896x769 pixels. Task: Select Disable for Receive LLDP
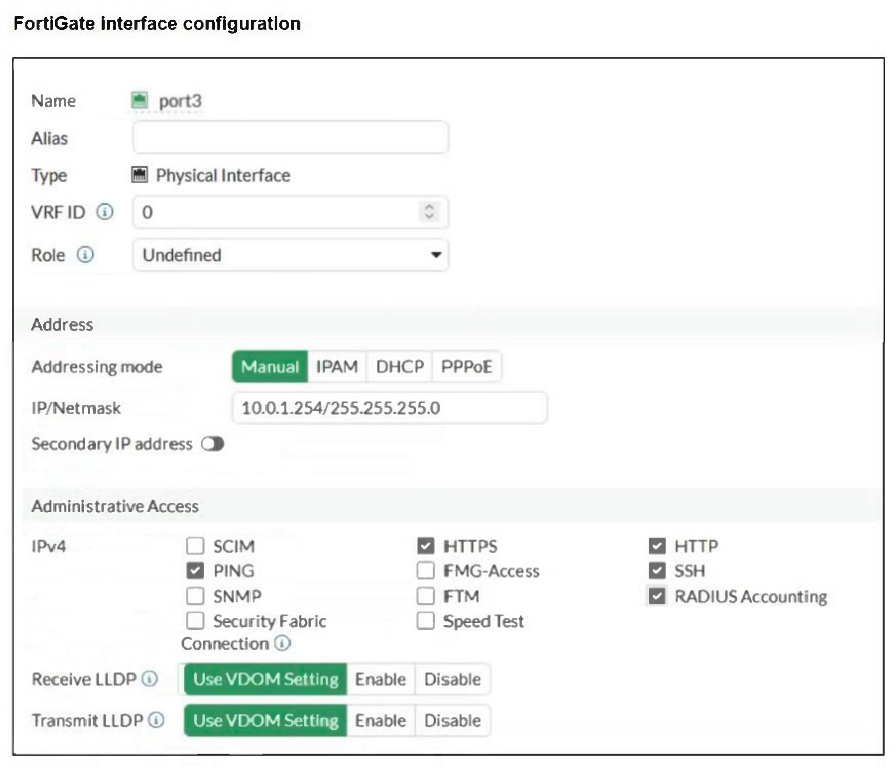453,679
